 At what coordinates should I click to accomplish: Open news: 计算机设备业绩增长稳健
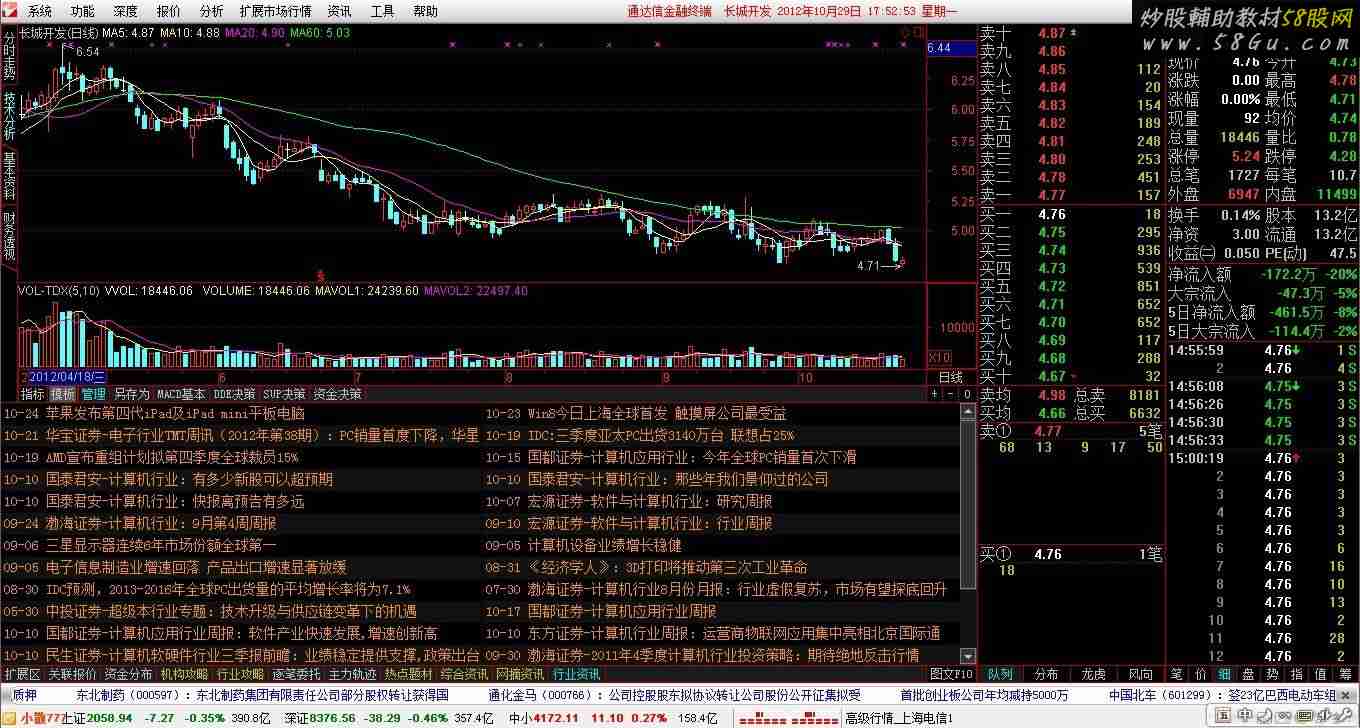[605, 545]
